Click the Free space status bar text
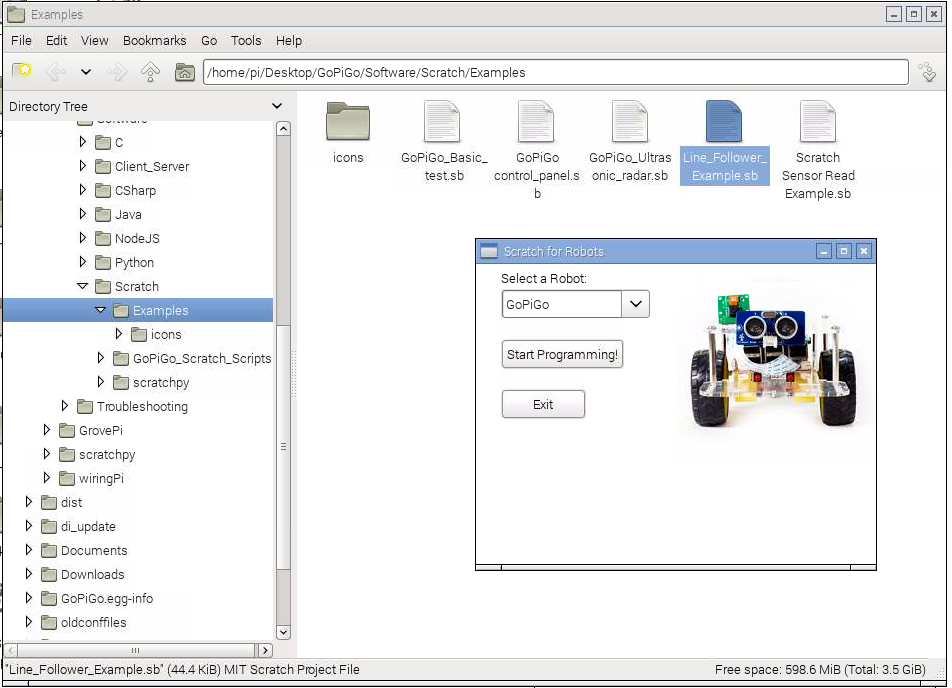 tap(820, 670)
